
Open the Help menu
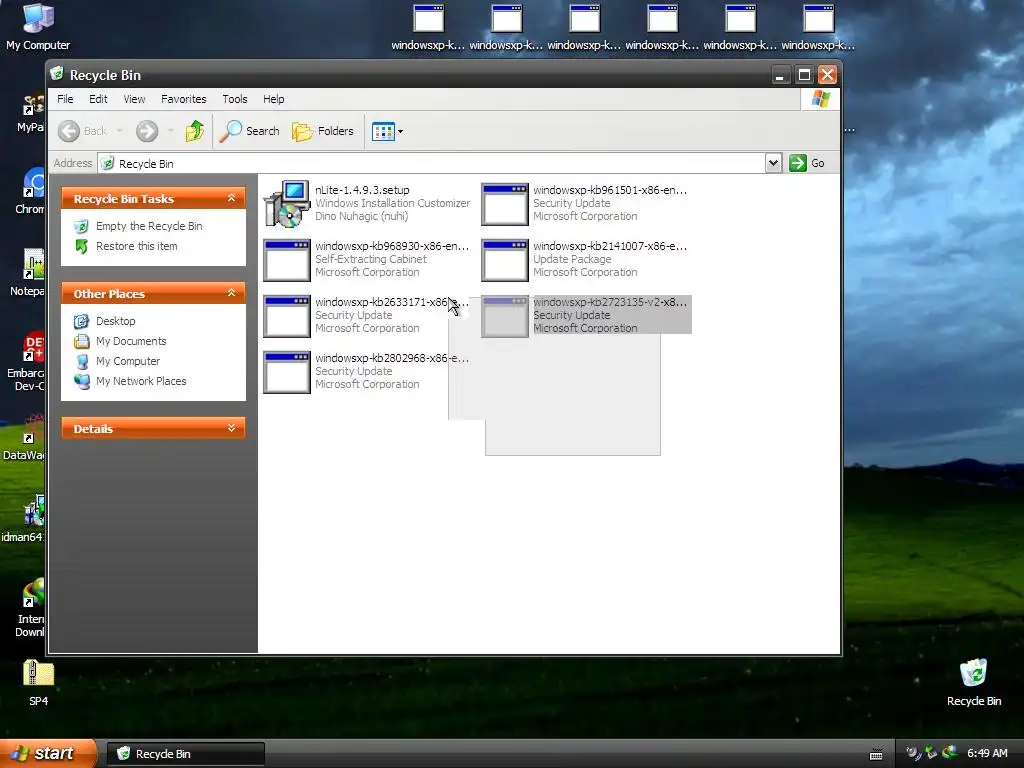[274, 99]
